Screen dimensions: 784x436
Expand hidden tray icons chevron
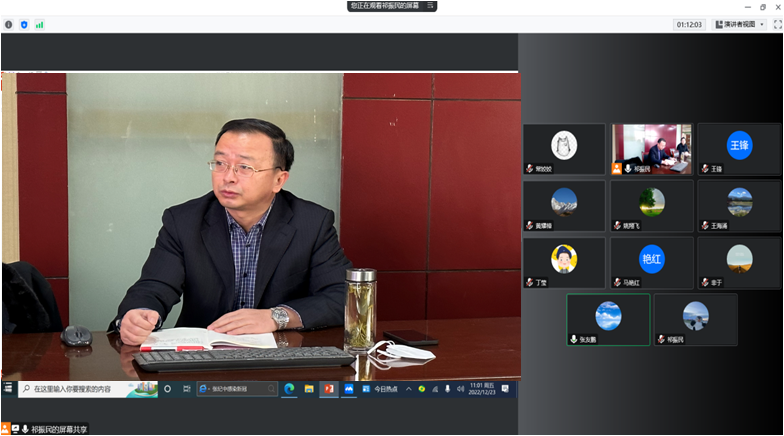click(408, 388)
